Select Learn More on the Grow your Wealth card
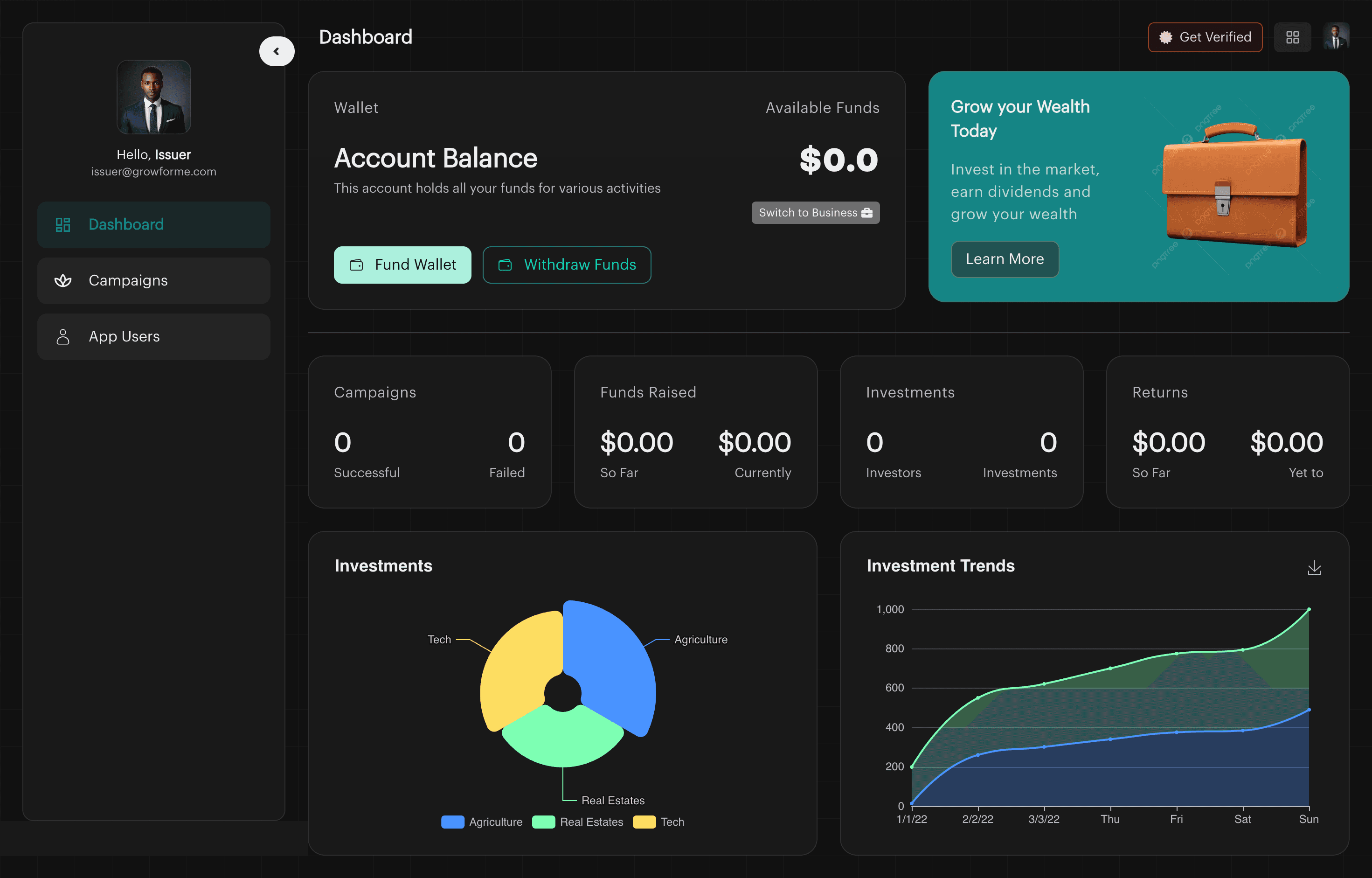 click(x=1005, y=259)
